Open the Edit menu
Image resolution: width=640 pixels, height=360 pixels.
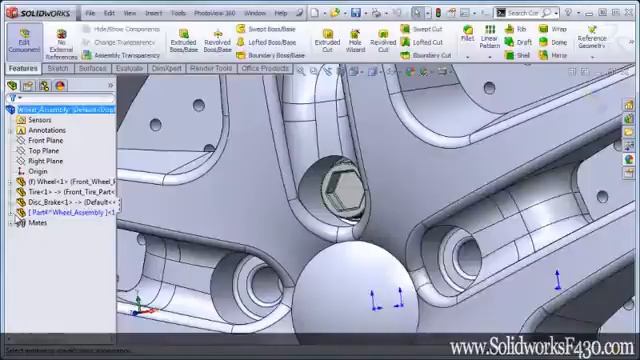[109, 13]
